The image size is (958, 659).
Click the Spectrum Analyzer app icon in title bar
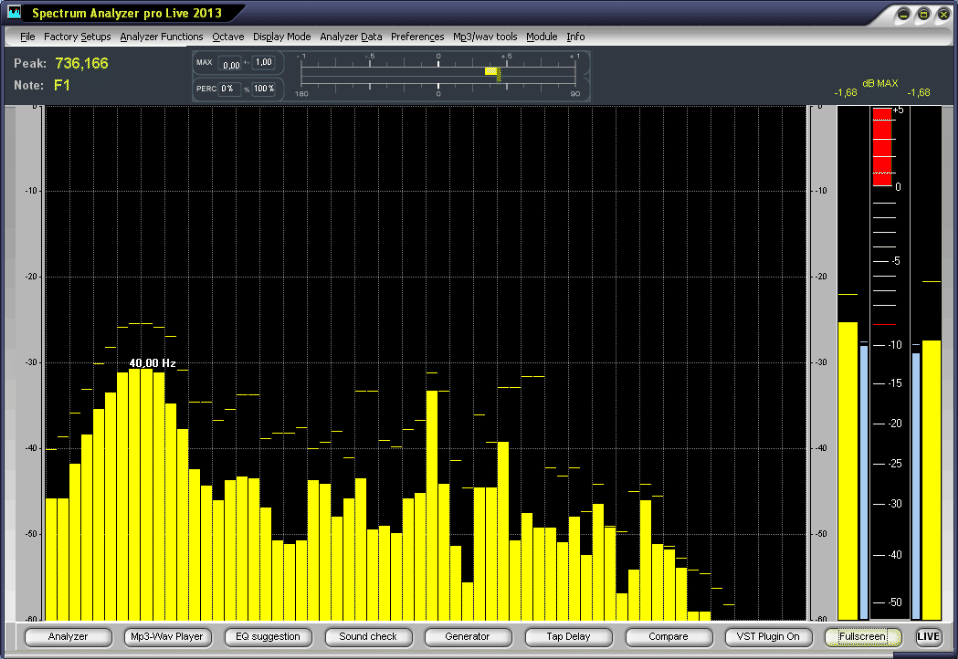14,13
